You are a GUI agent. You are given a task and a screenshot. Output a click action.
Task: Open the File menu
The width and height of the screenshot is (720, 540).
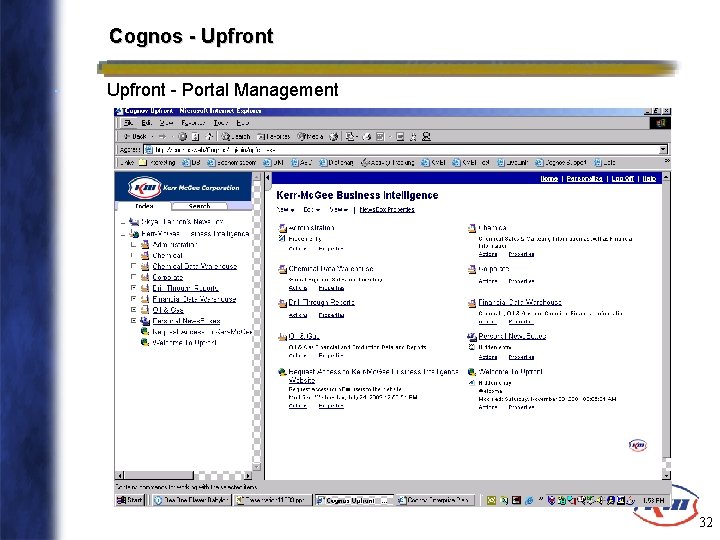pos(129,123)
